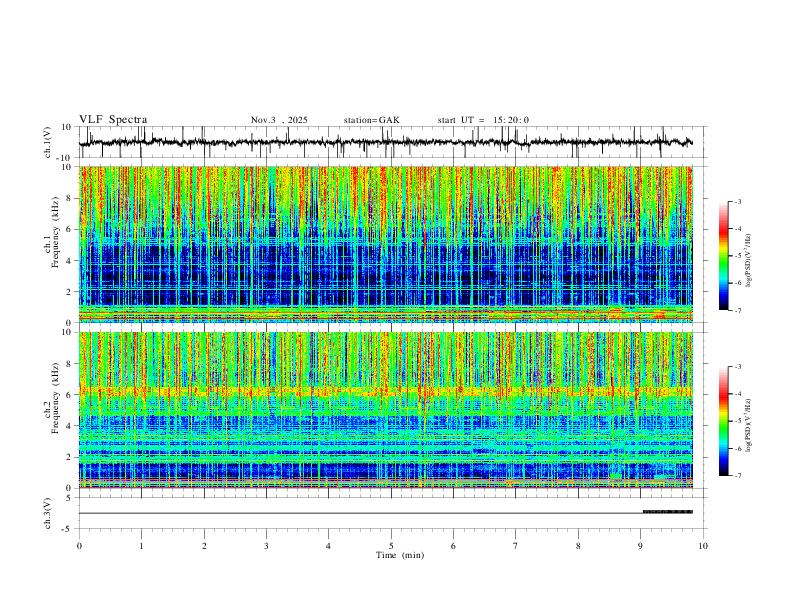Click the "VLF Spectra" title text
This screenshot has width=792, height=612.
pos(113,120)
